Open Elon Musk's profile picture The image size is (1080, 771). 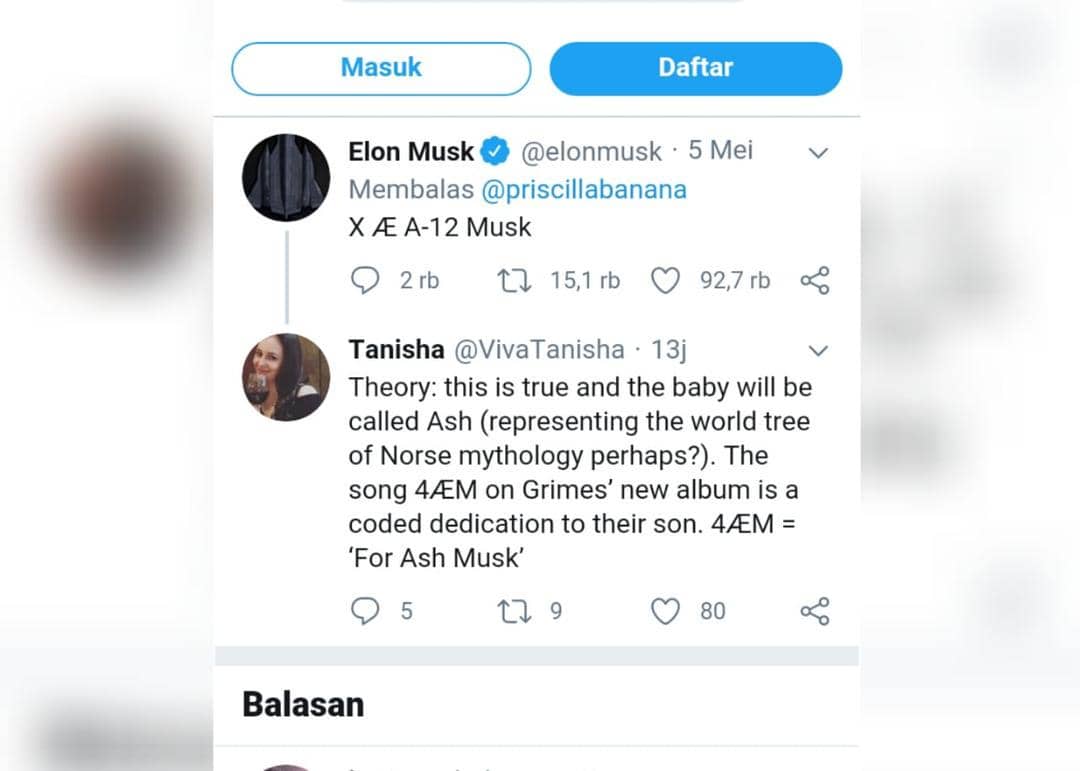point(286,178)
